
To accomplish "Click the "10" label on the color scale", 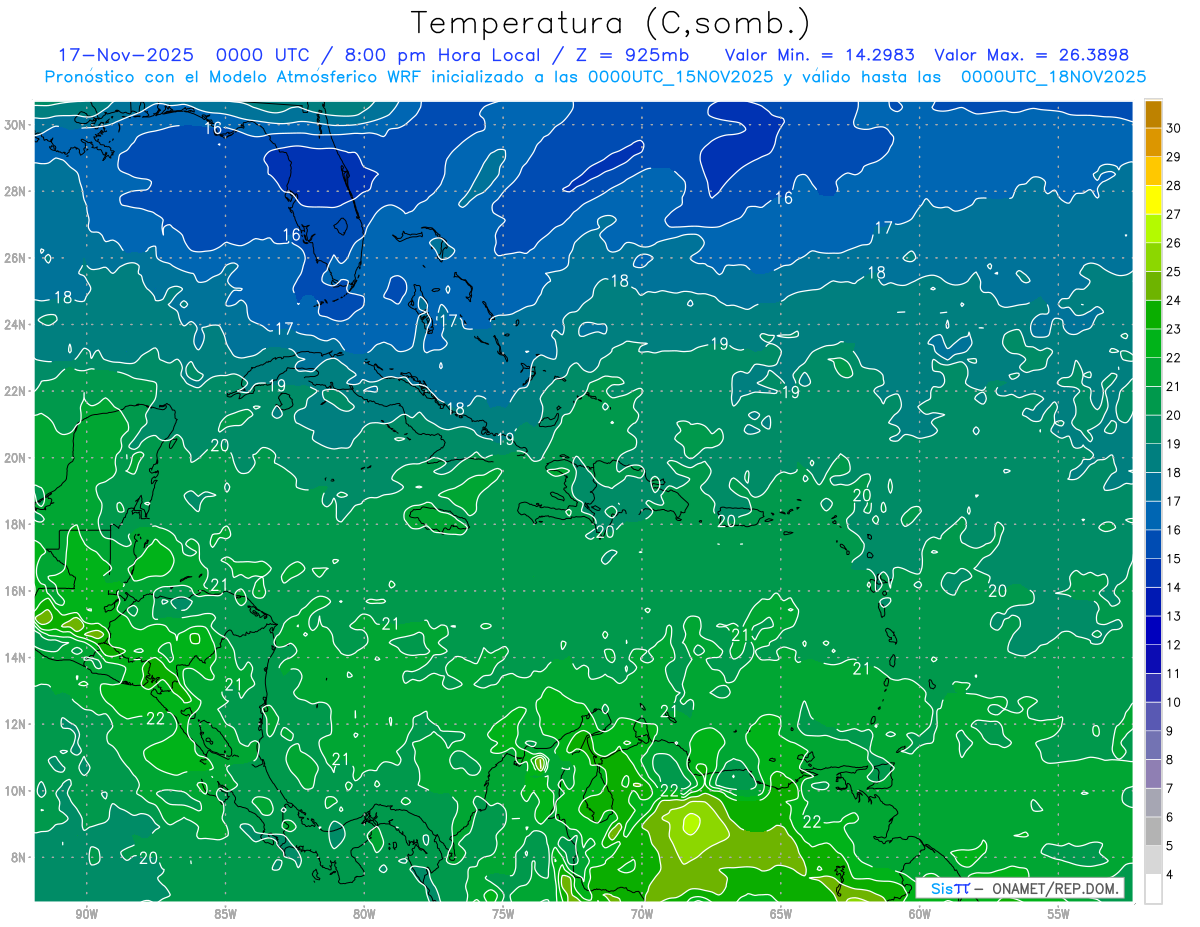I will 1173,702.
